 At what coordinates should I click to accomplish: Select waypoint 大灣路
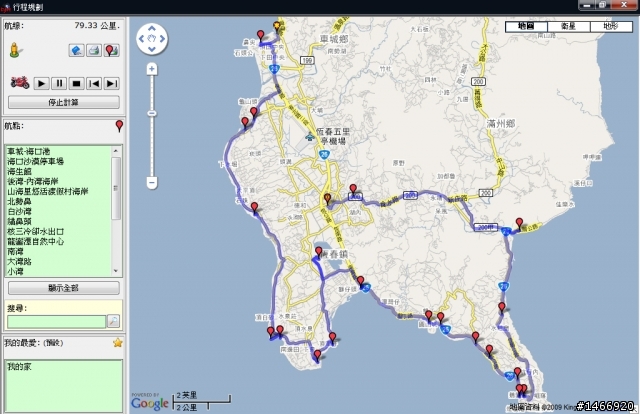pyautogui.click(x=19, y=261)
